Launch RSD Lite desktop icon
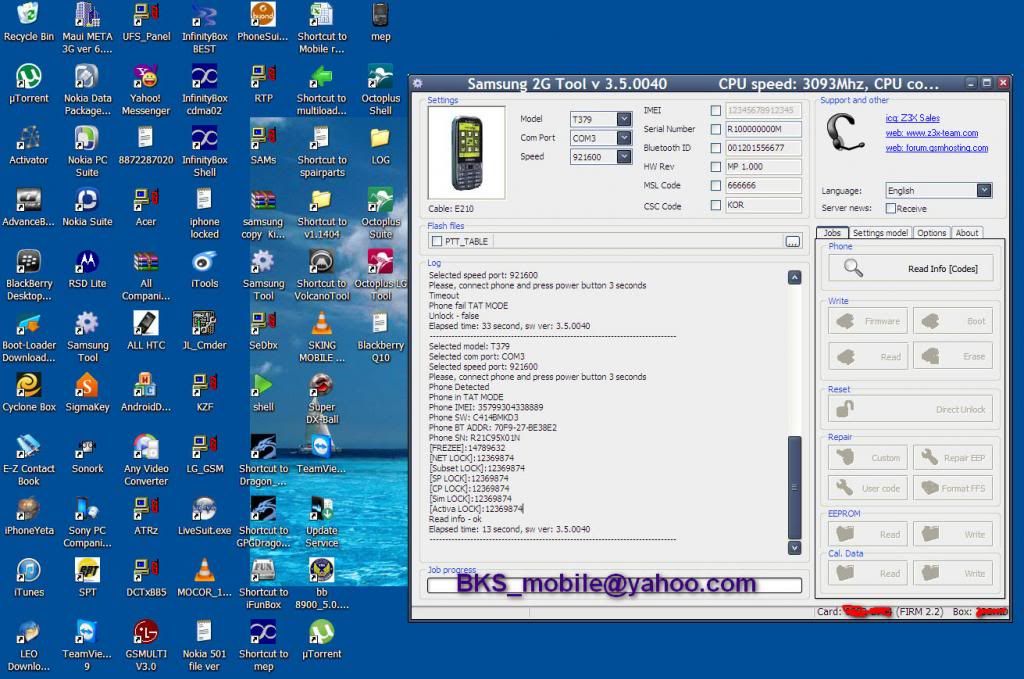Viewport: 1024px width, 679px height. [x=87, y=270]
